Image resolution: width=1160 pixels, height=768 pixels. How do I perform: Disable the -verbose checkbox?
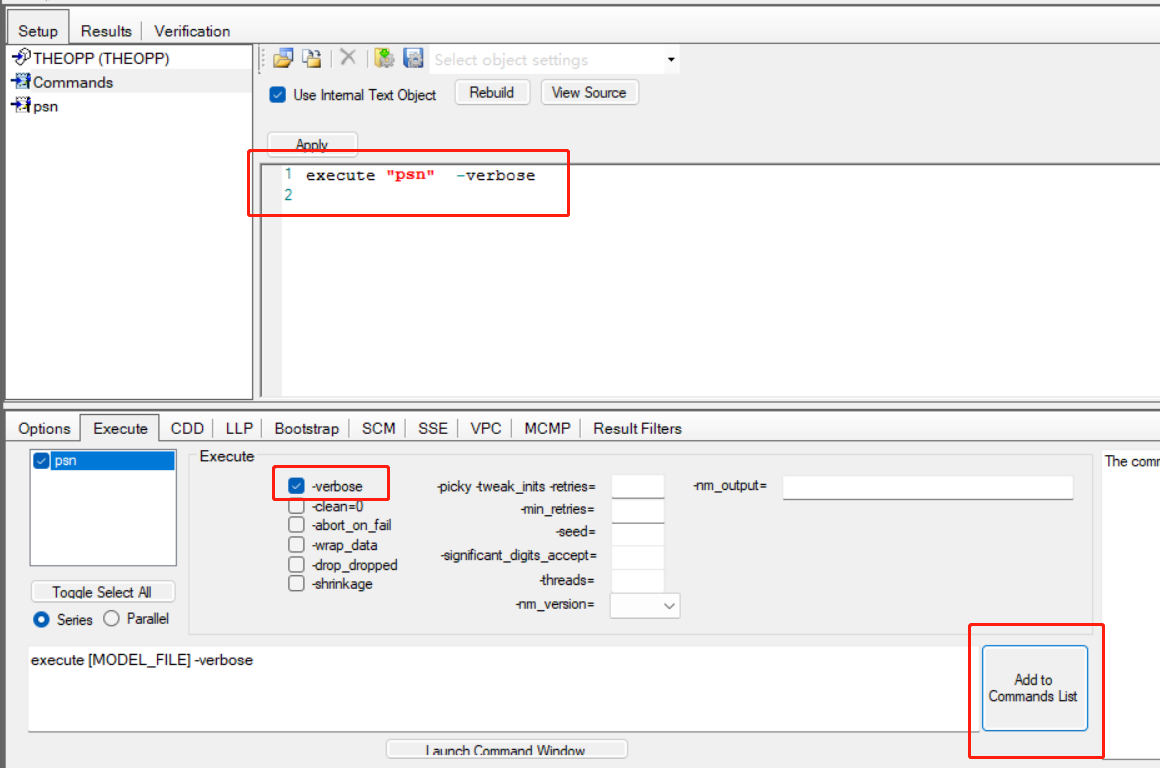[296, 486]
